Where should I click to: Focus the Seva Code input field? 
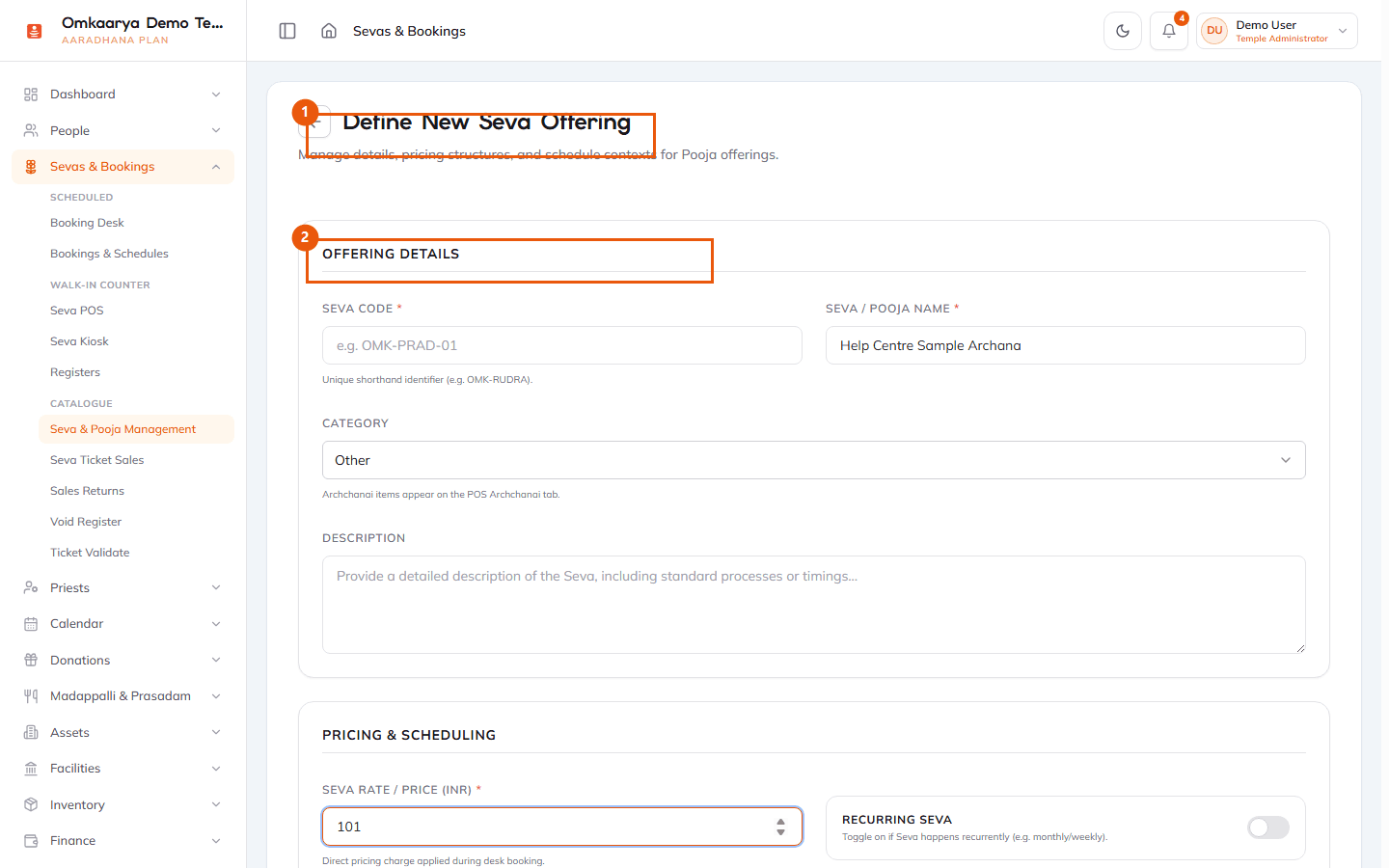coord(562,345)
